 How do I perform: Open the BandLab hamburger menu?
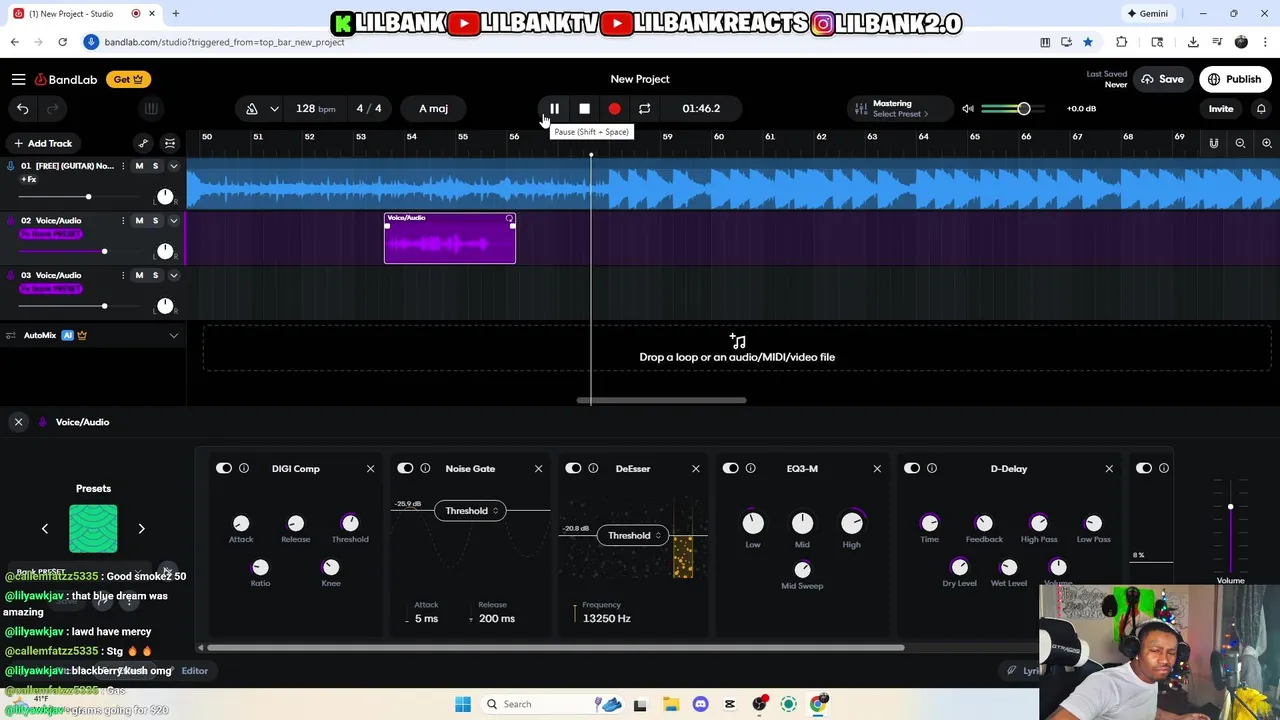[18, 79]
